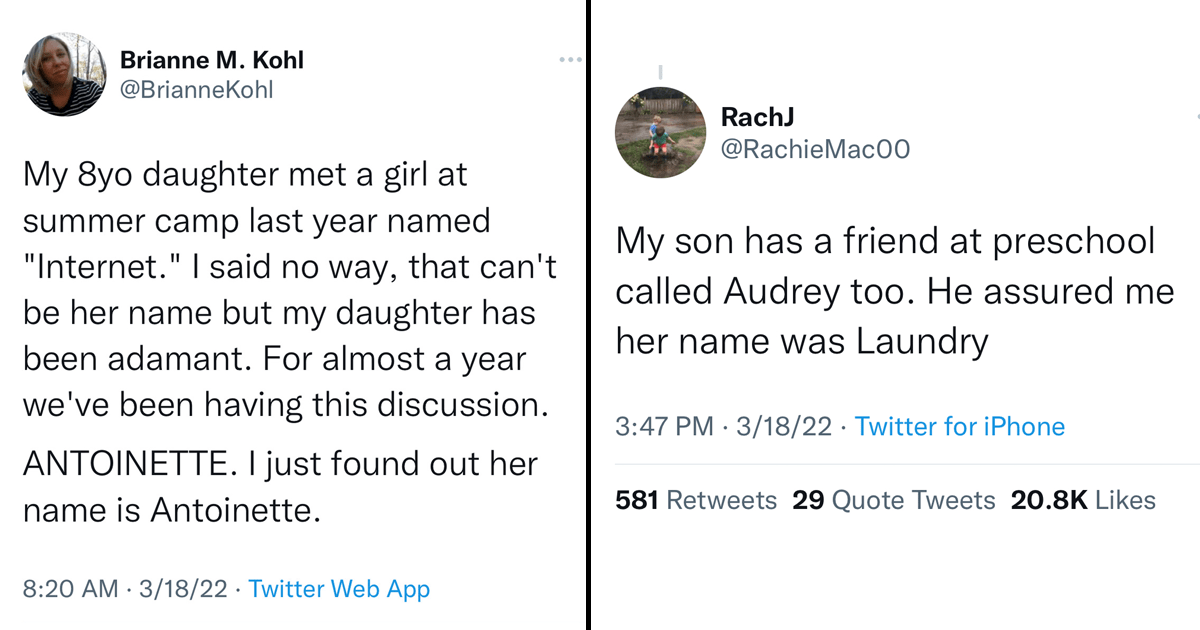Click the 3:47 PM time on RachJ's tweet

pos(663,427)
